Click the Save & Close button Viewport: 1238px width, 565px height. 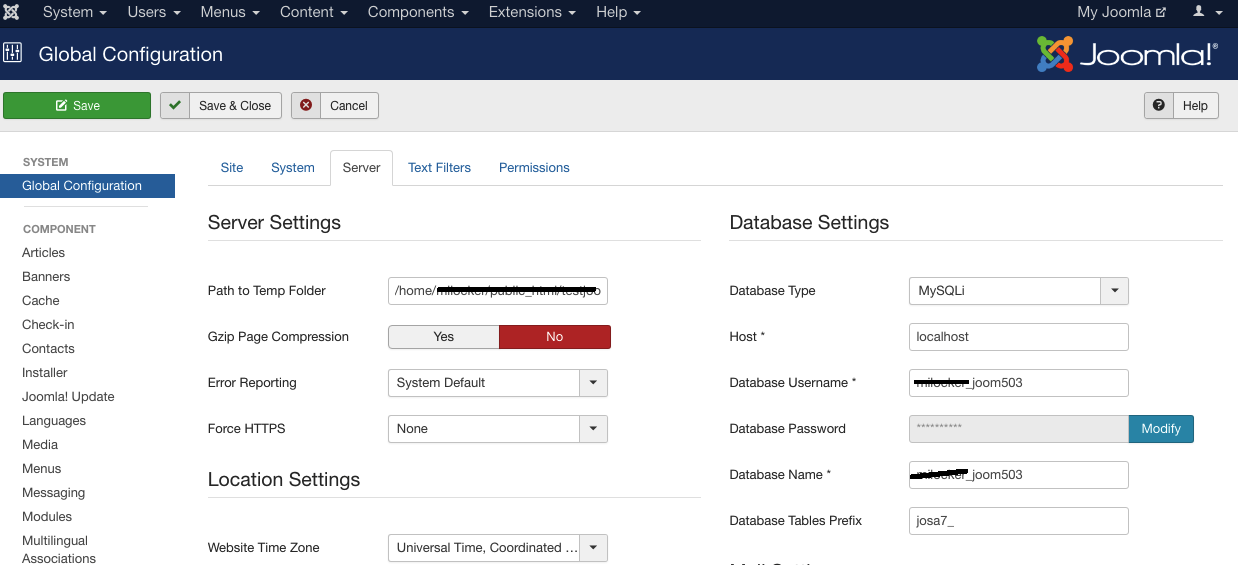coord(221,105)
